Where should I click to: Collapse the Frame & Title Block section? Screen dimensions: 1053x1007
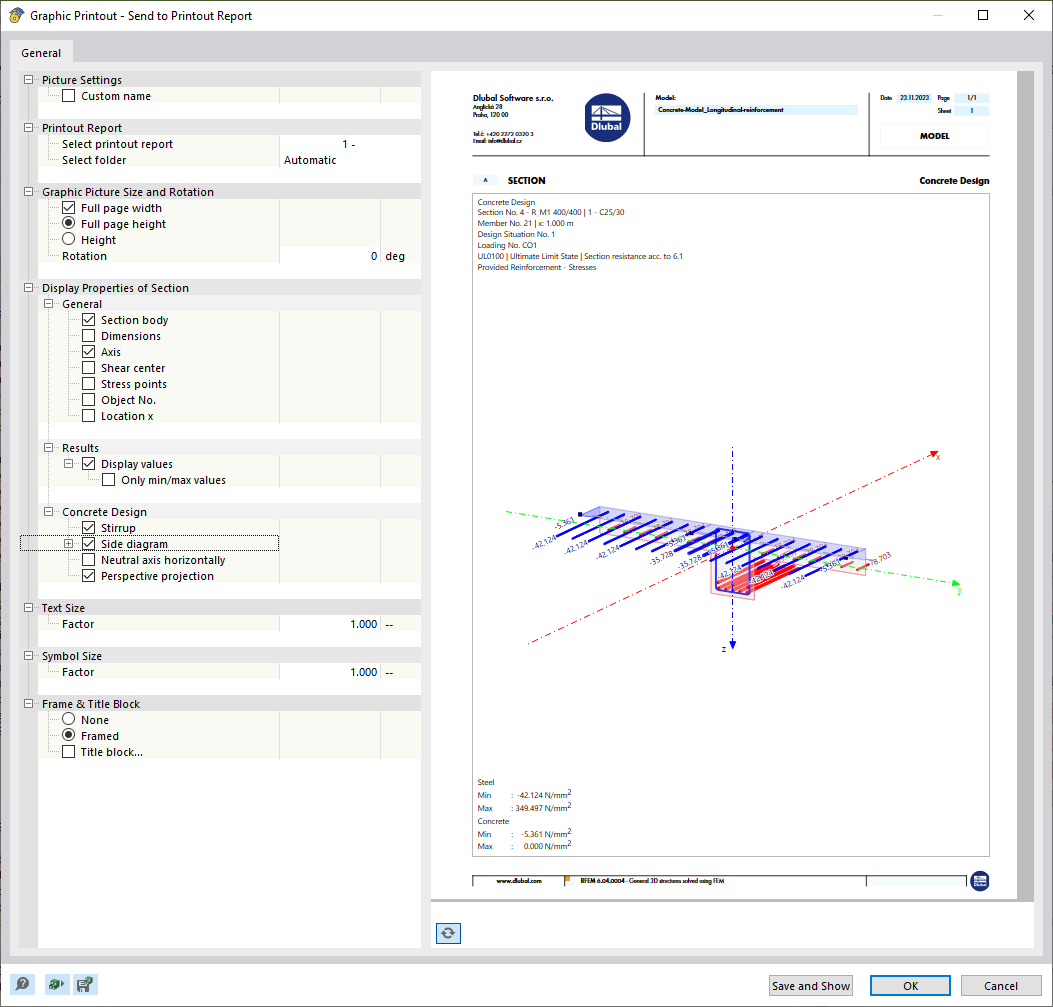[28, 704]
